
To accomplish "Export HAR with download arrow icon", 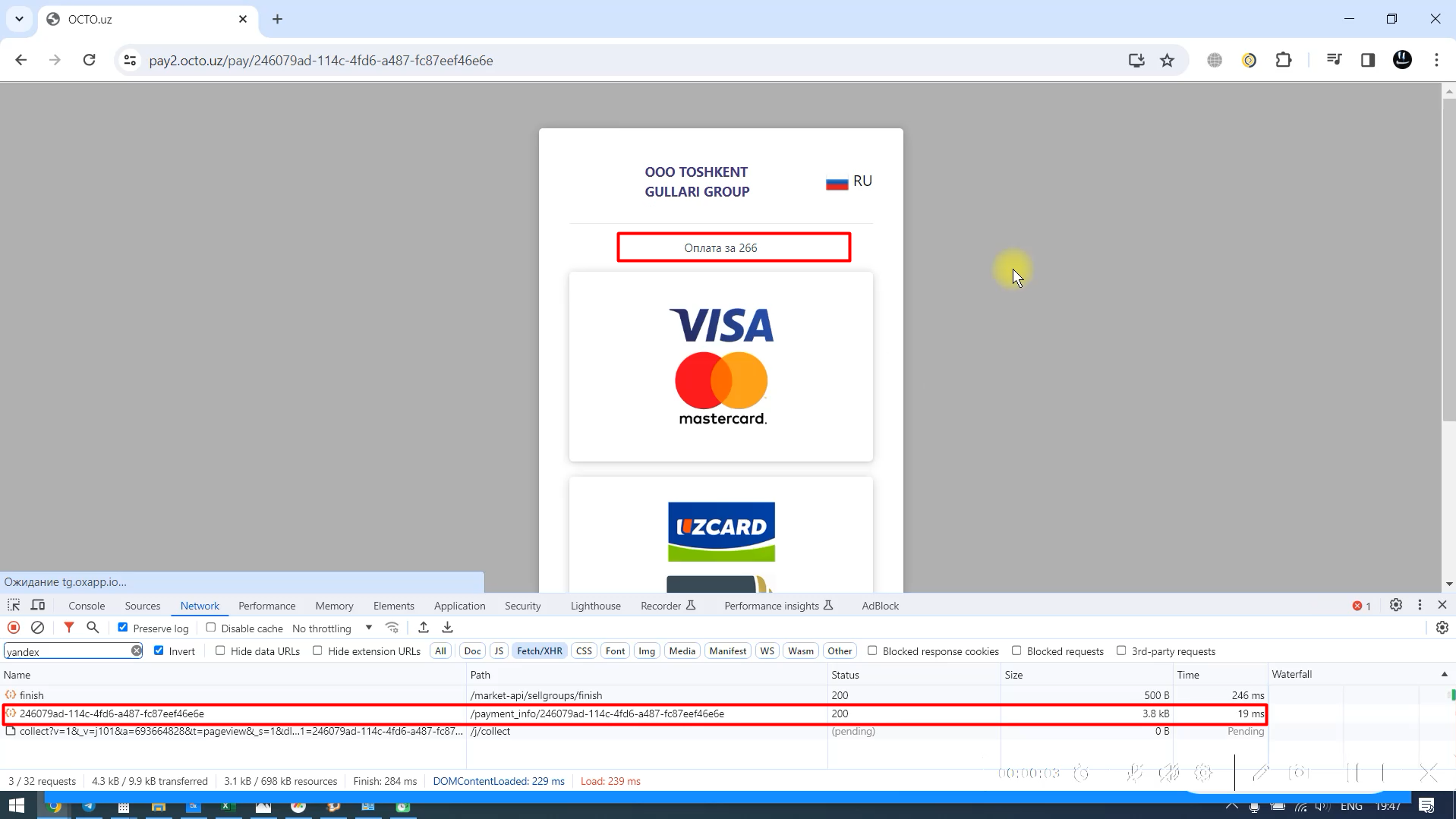I will (448, 628).
